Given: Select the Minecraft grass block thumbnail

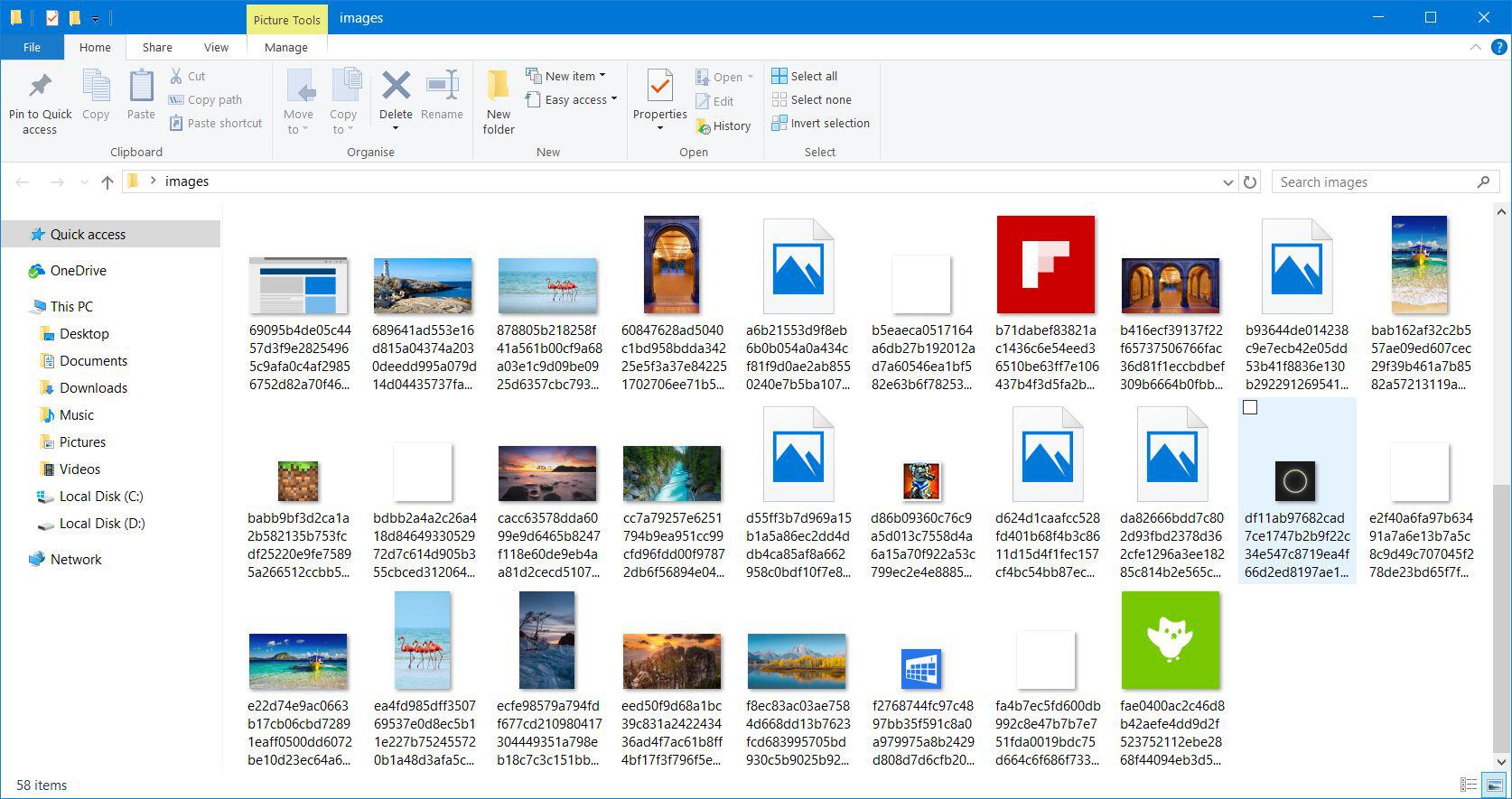Looking at the screenshot, I should (x=298, y=481).
